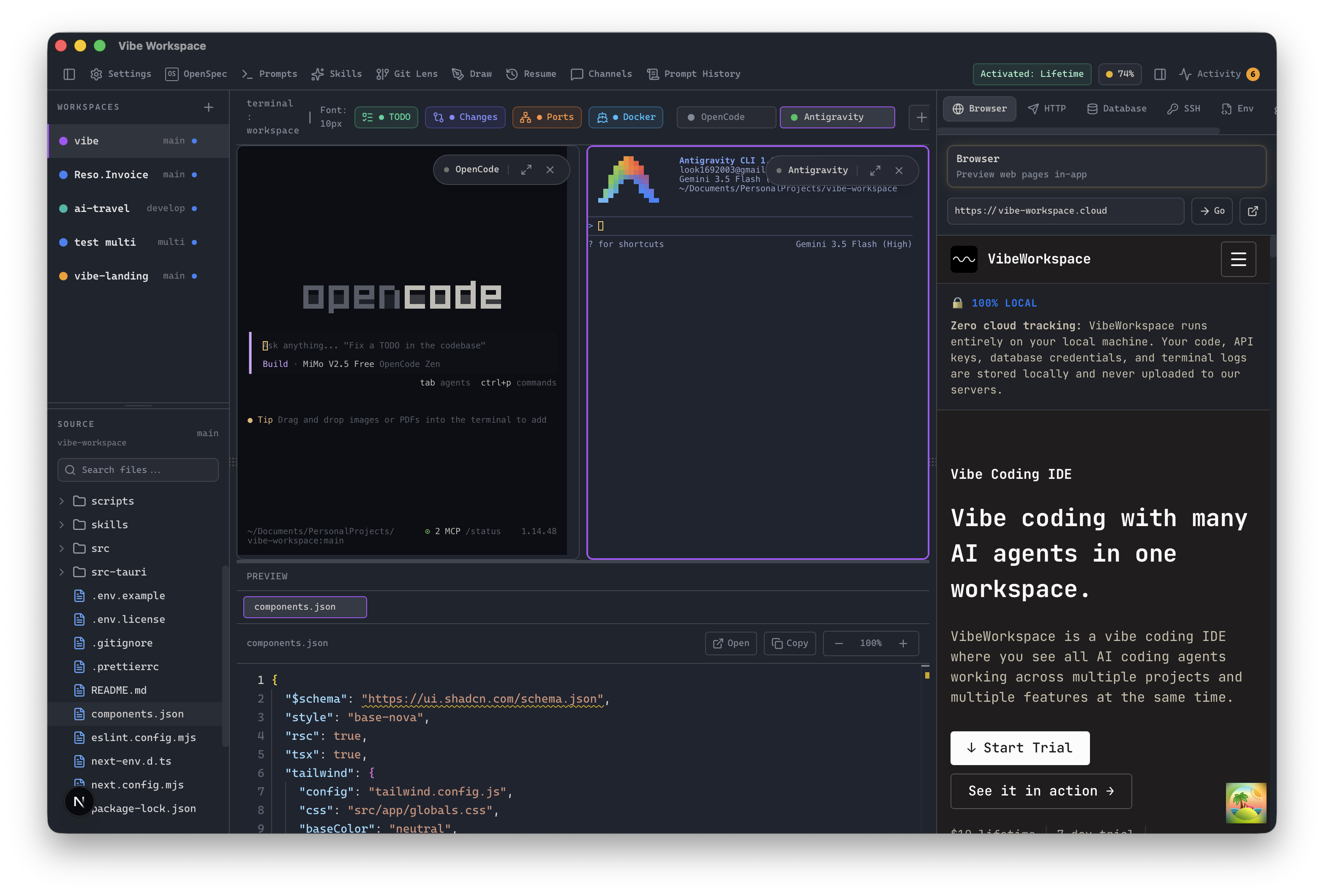1324x896 pixels.
Task: Toggle the Changes panel
Action: tap(465, 117)
